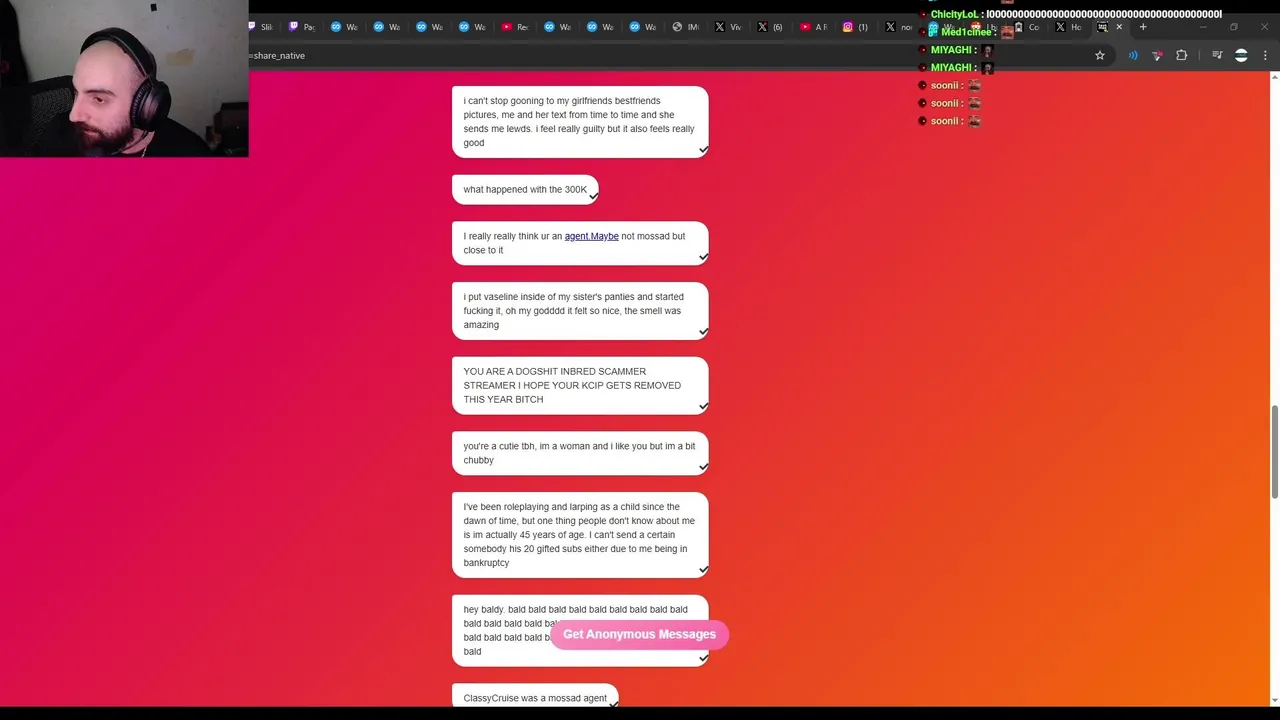Screen dimensions: 1280x720
Task: Open the Extensions puzzle-piece menu
Action: 1181,55
